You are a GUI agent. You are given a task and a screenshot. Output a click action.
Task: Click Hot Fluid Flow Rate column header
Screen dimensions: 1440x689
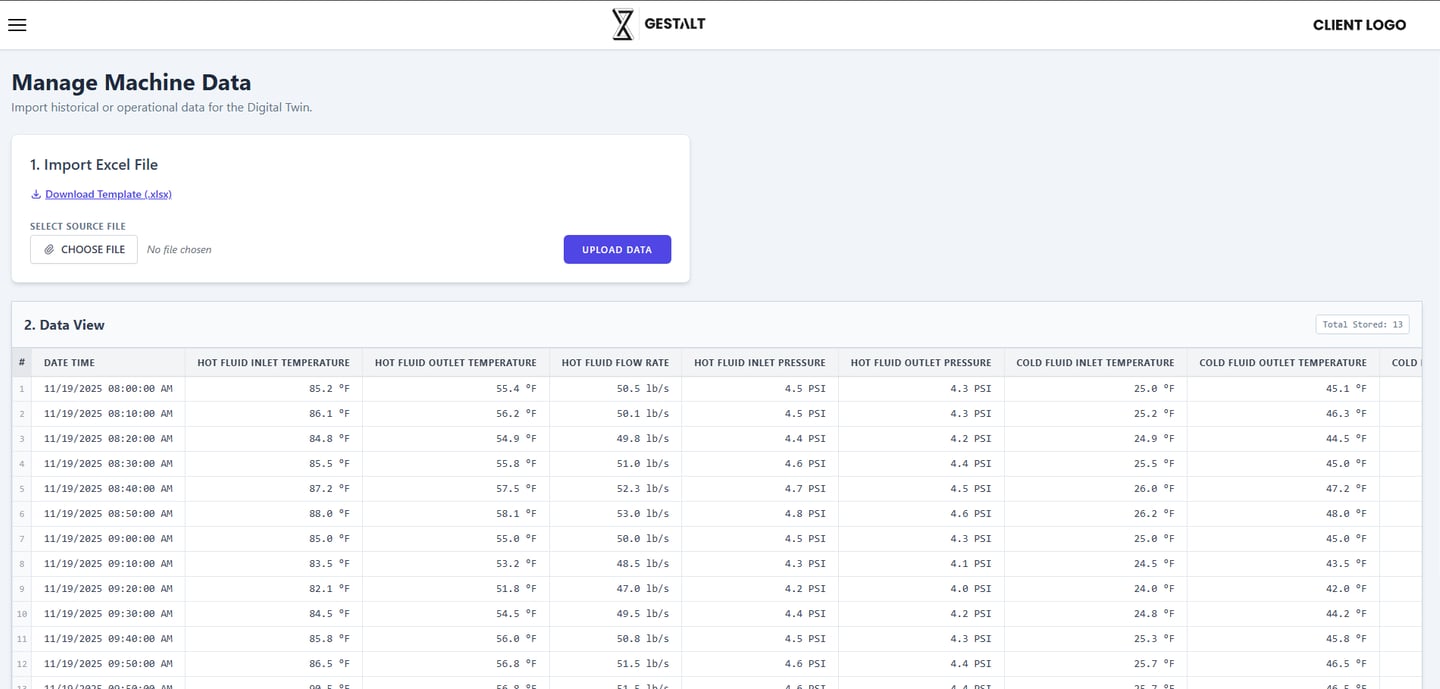coord(615,362)
